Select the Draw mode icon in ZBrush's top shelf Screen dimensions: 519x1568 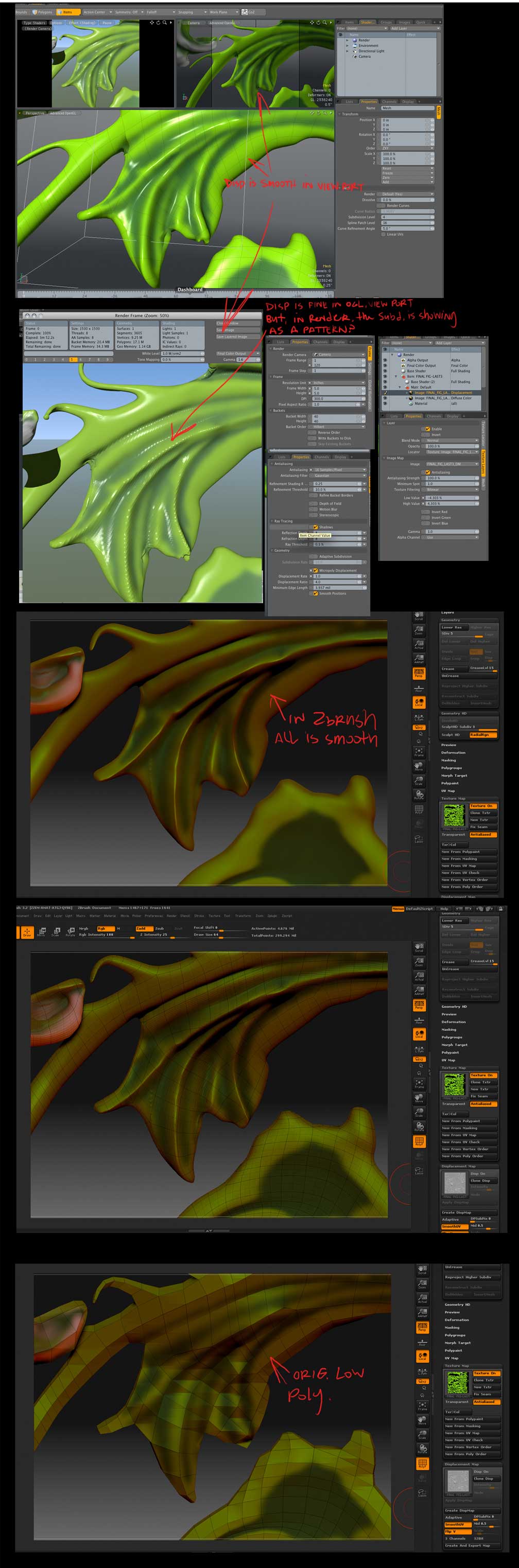tap(27, 932)
